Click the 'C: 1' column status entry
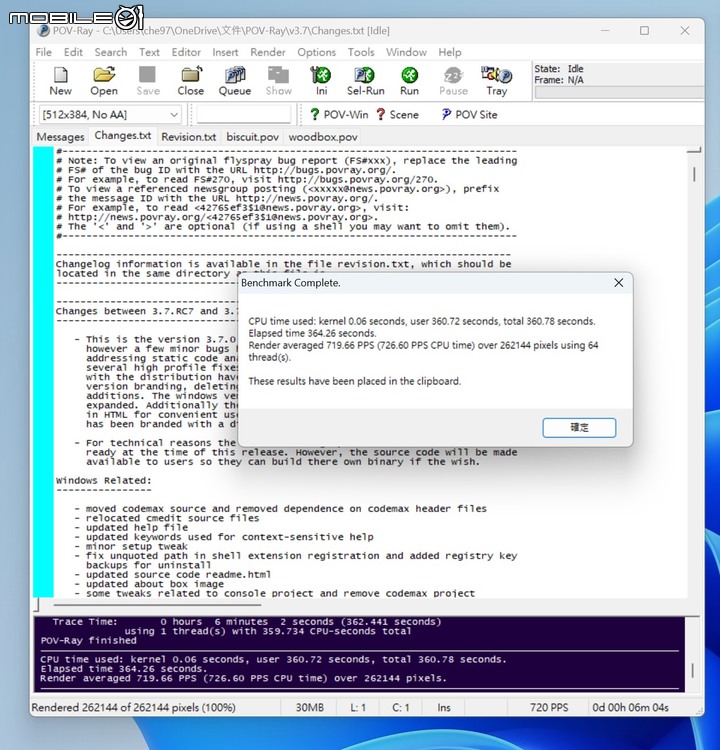The width and height of the screenshot is (720, 750). point(400,707)
